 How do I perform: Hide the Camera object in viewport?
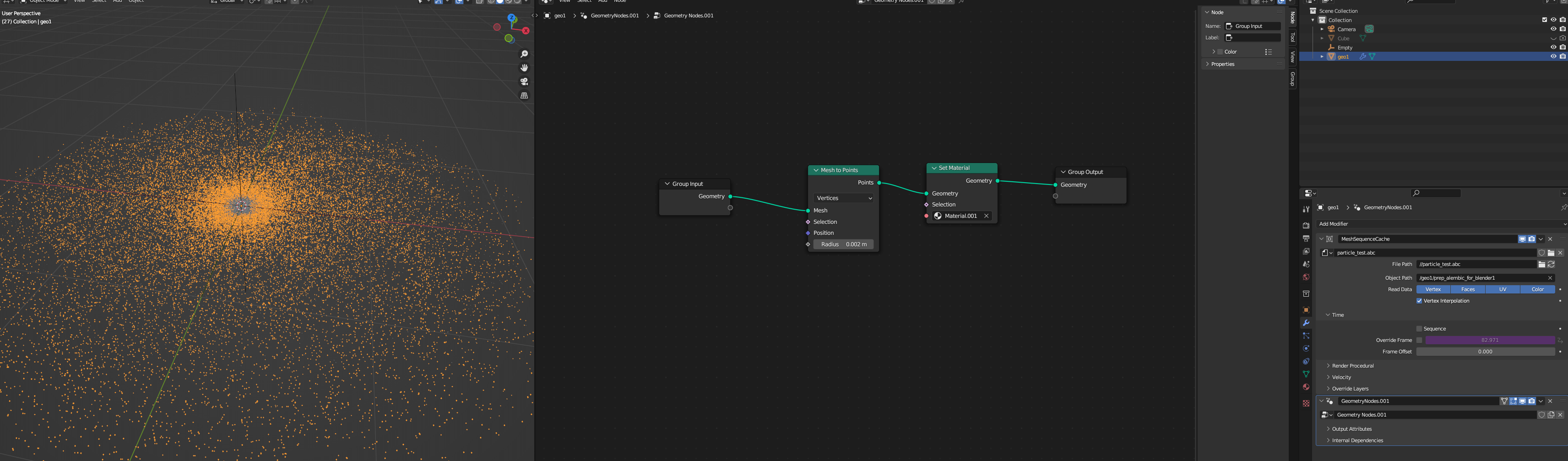1553,29
